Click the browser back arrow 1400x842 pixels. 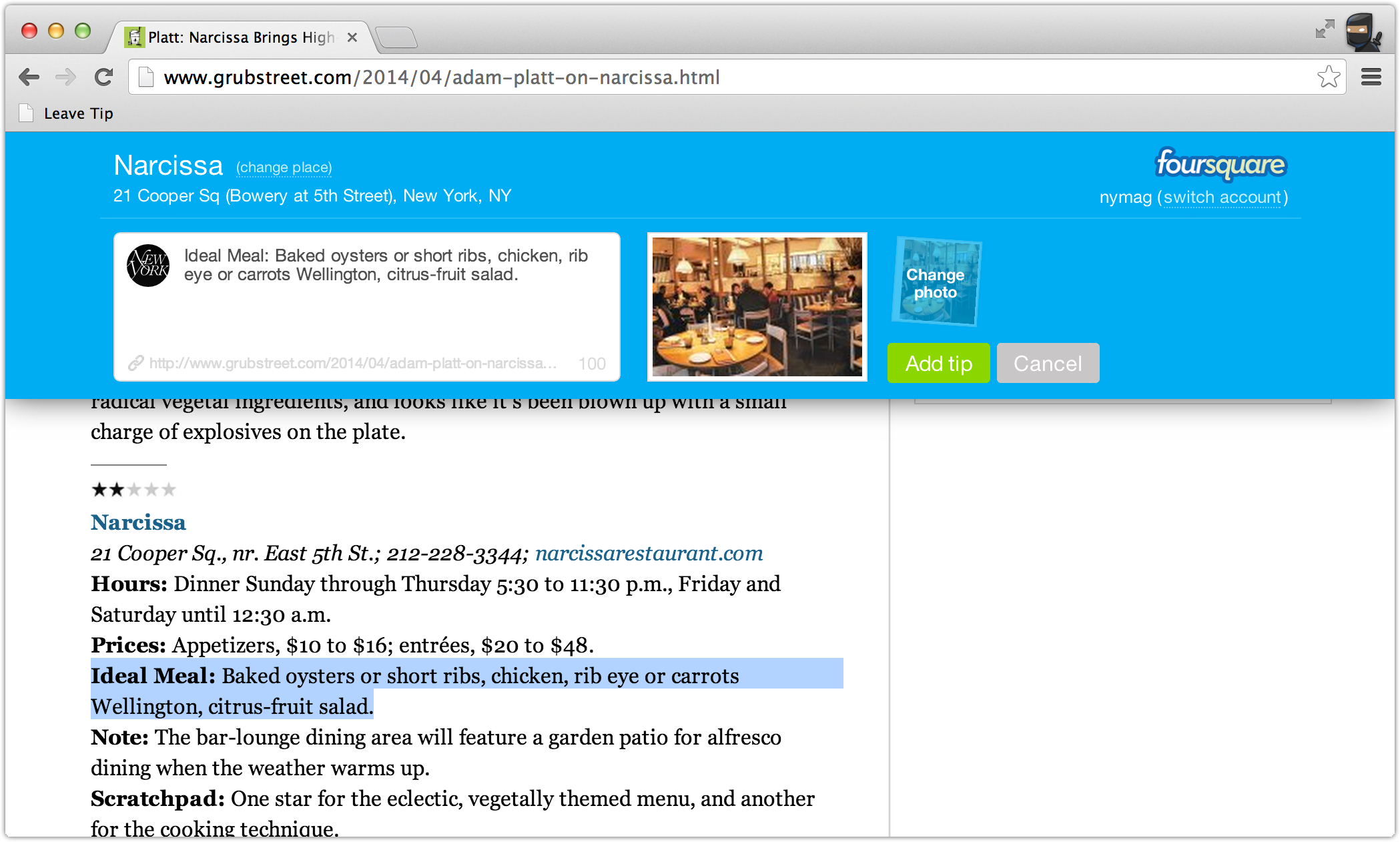[29, 77]
